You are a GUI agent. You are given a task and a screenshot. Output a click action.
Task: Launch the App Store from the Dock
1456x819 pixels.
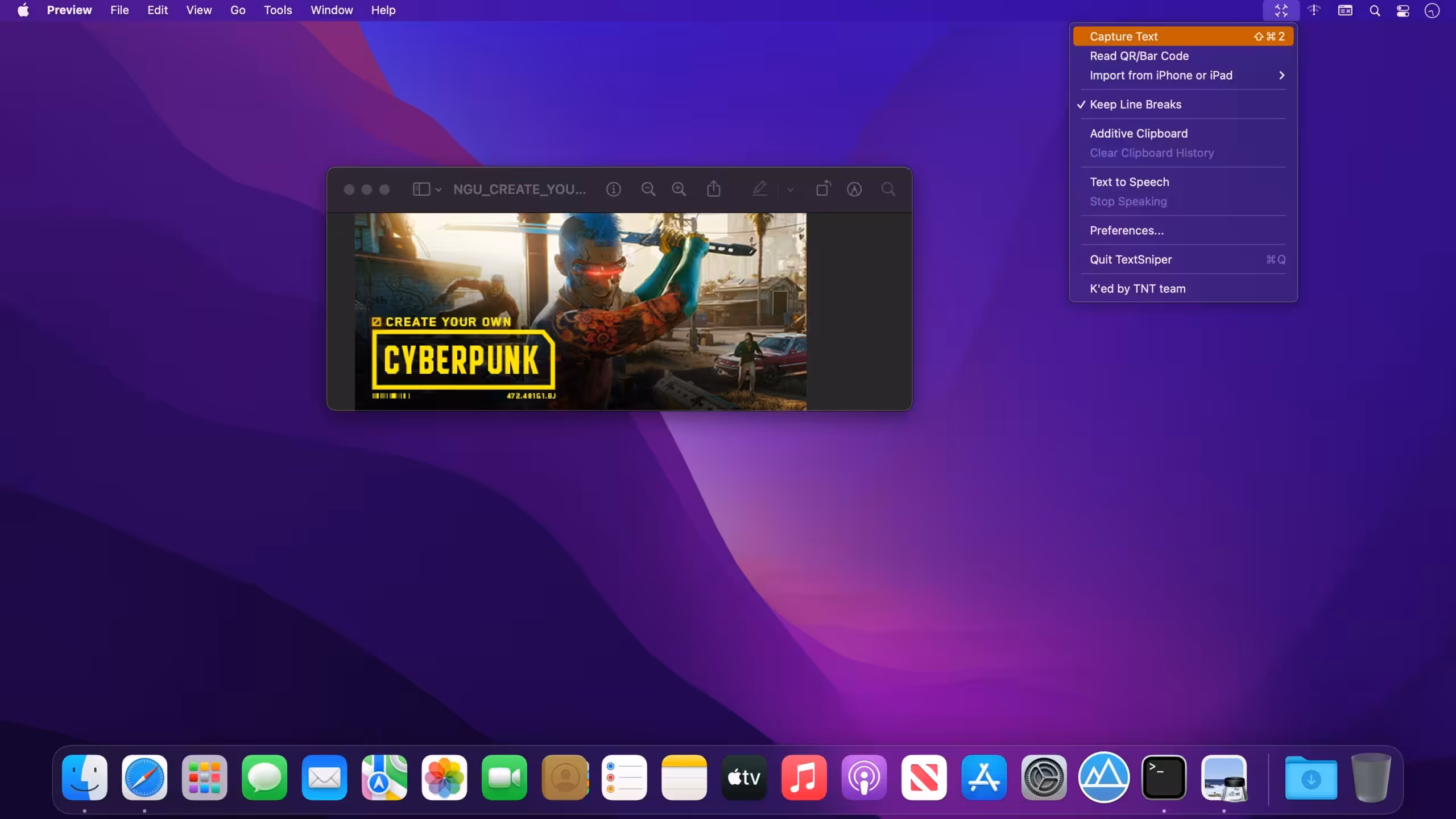(x=985, y=777)
